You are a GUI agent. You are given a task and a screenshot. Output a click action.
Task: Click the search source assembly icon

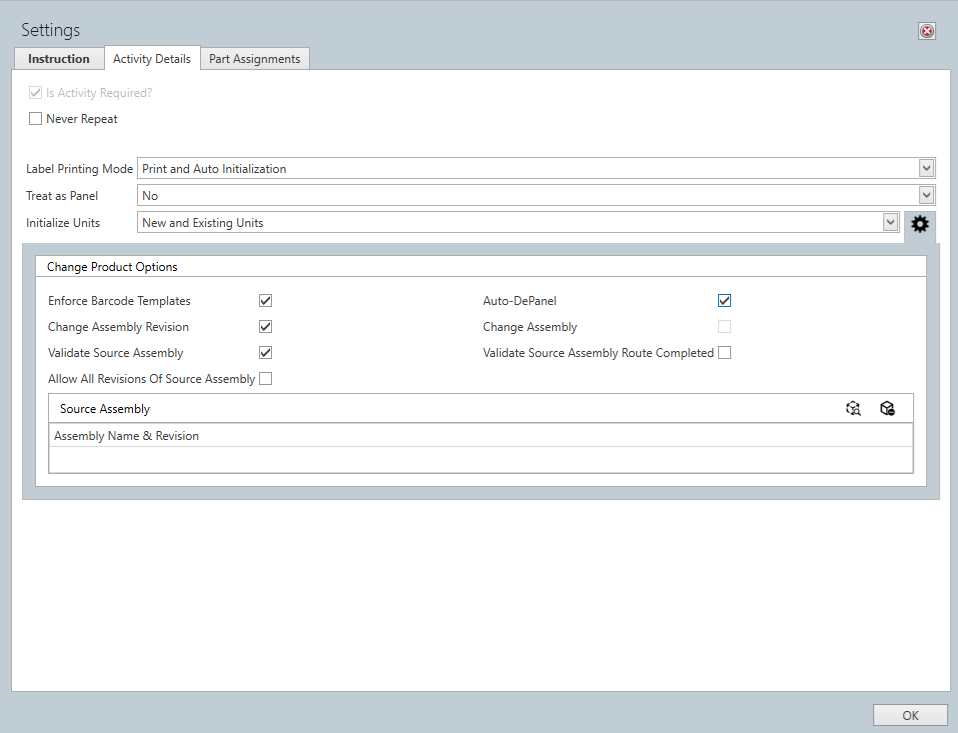853,408
